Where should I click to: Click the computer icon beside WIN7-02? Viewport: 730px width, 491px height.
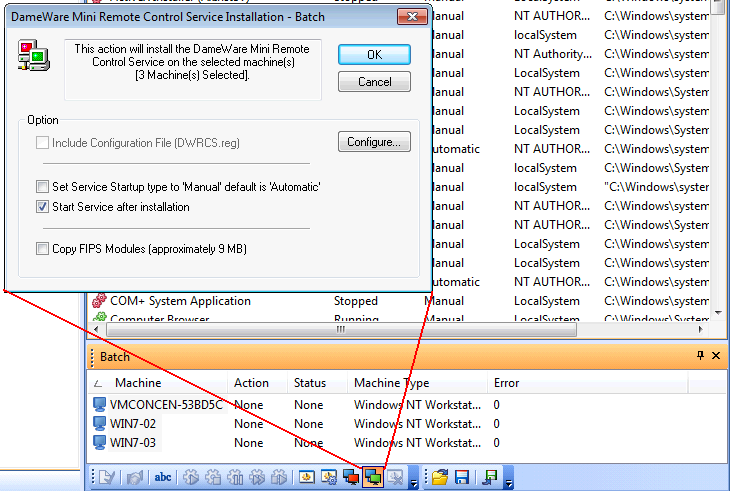[x=99, y=424]
